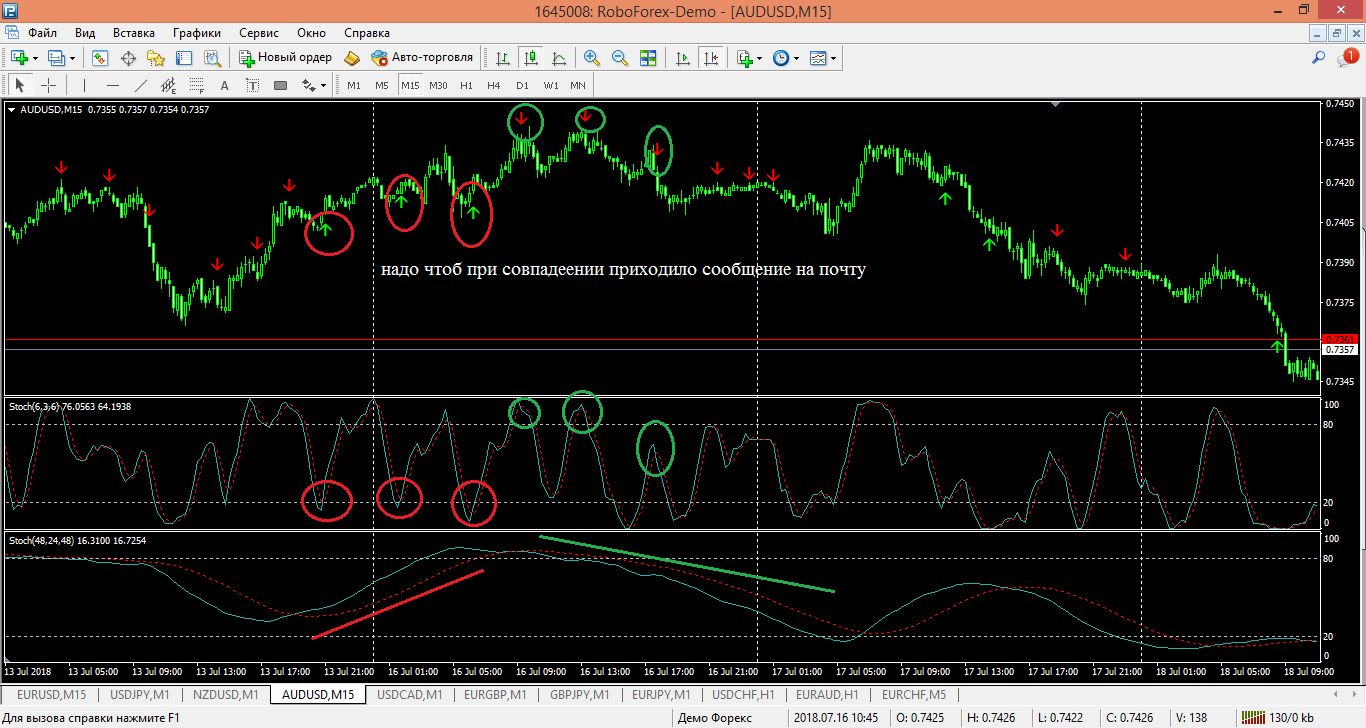Switch to the EURUSD,M15 chart tab
Viewport: 1366px width, 728px height.
point(52,694)
